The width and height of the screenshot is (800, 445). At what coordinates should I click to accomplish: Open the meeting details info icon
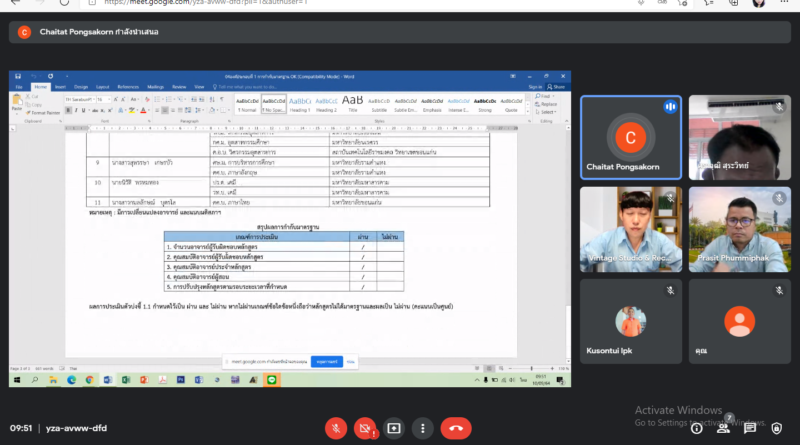[x=696, y=428]
